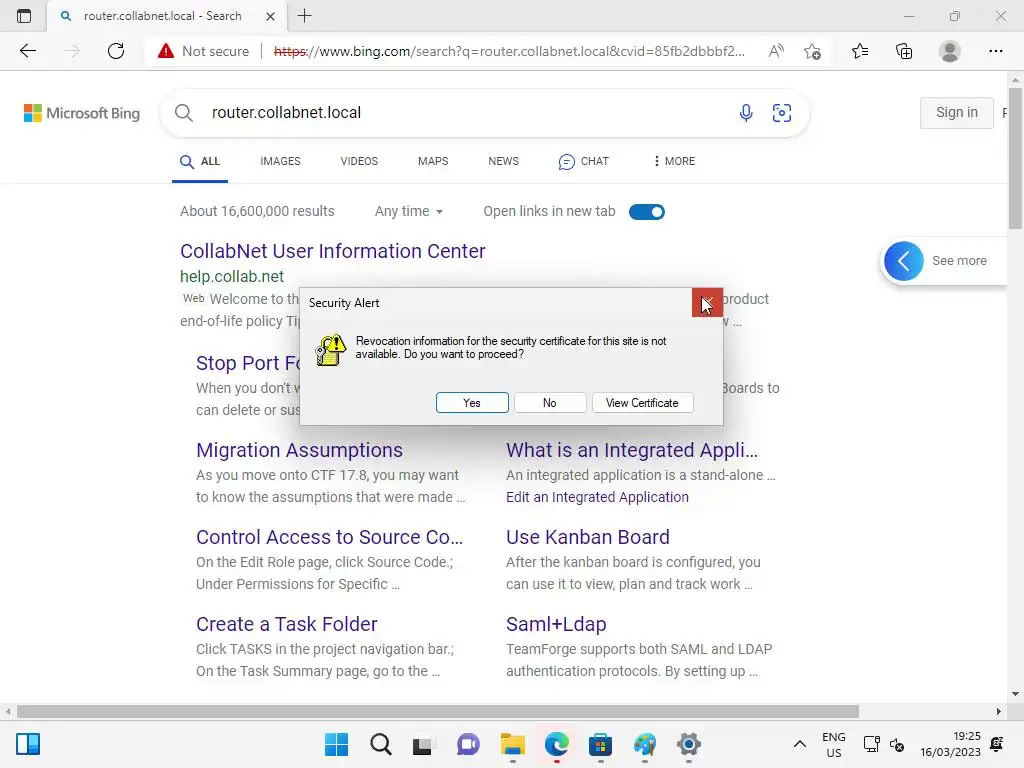Open the CHAT tab
The height and width of the screenshot is (768, 1024).
[583, 161]
